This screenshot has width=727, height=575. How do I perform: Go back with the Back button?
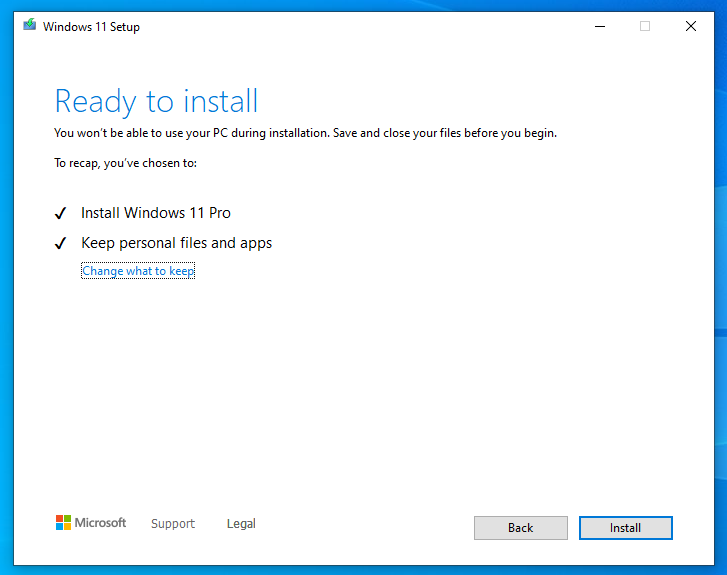[521, 528]
